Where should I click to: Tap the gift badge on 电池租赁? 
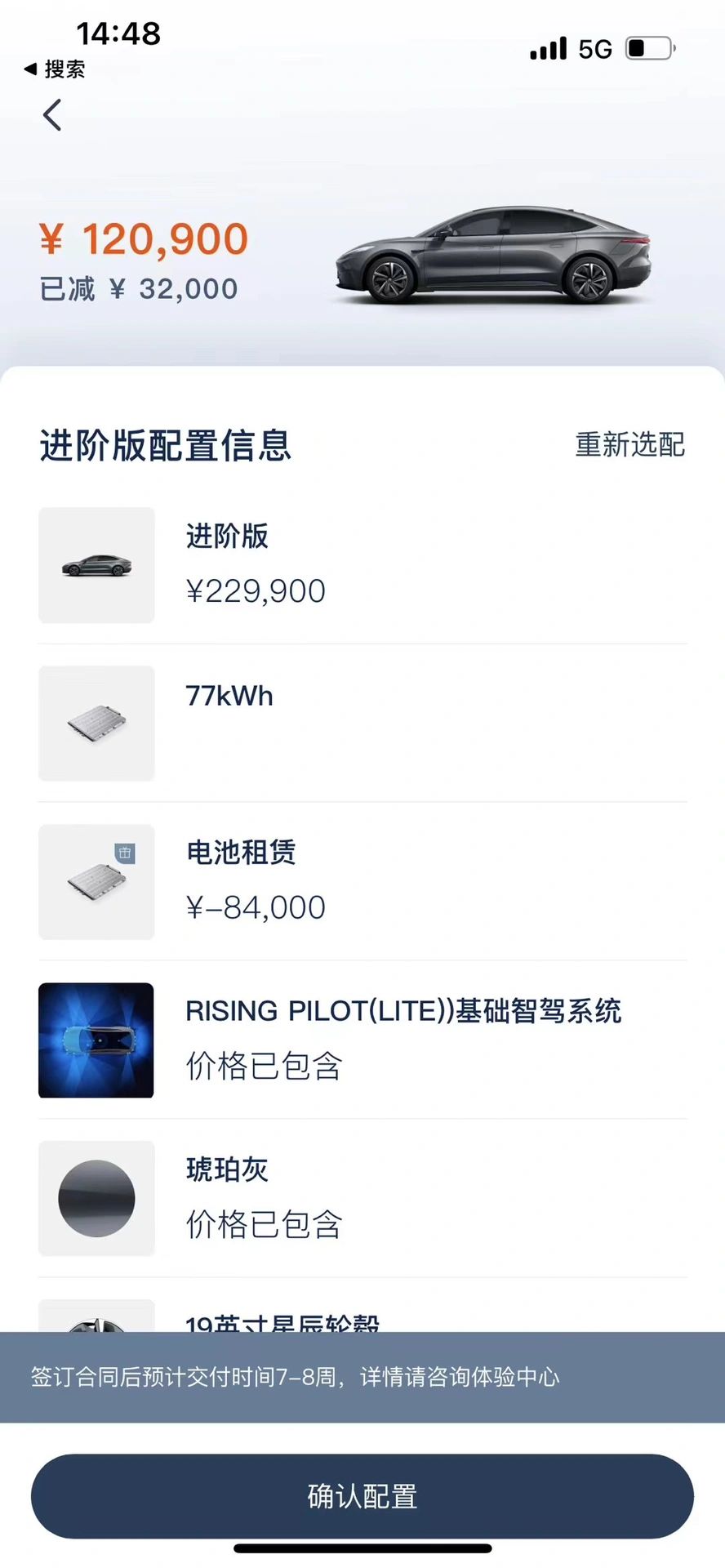coord(125,853)
